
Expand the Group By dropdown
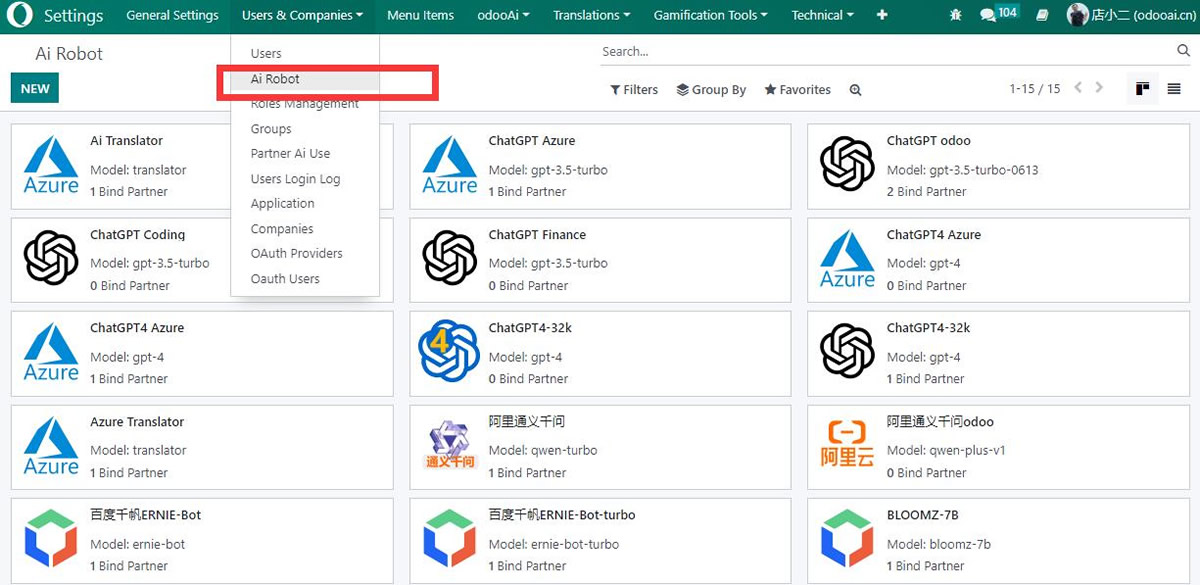click(x=711, y=90)
